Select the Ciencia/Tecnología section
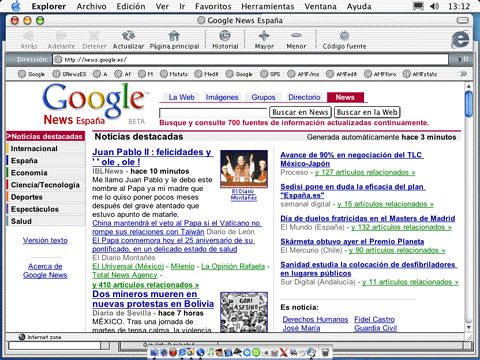This screenshot has width=480, height=360. [46, 185]
